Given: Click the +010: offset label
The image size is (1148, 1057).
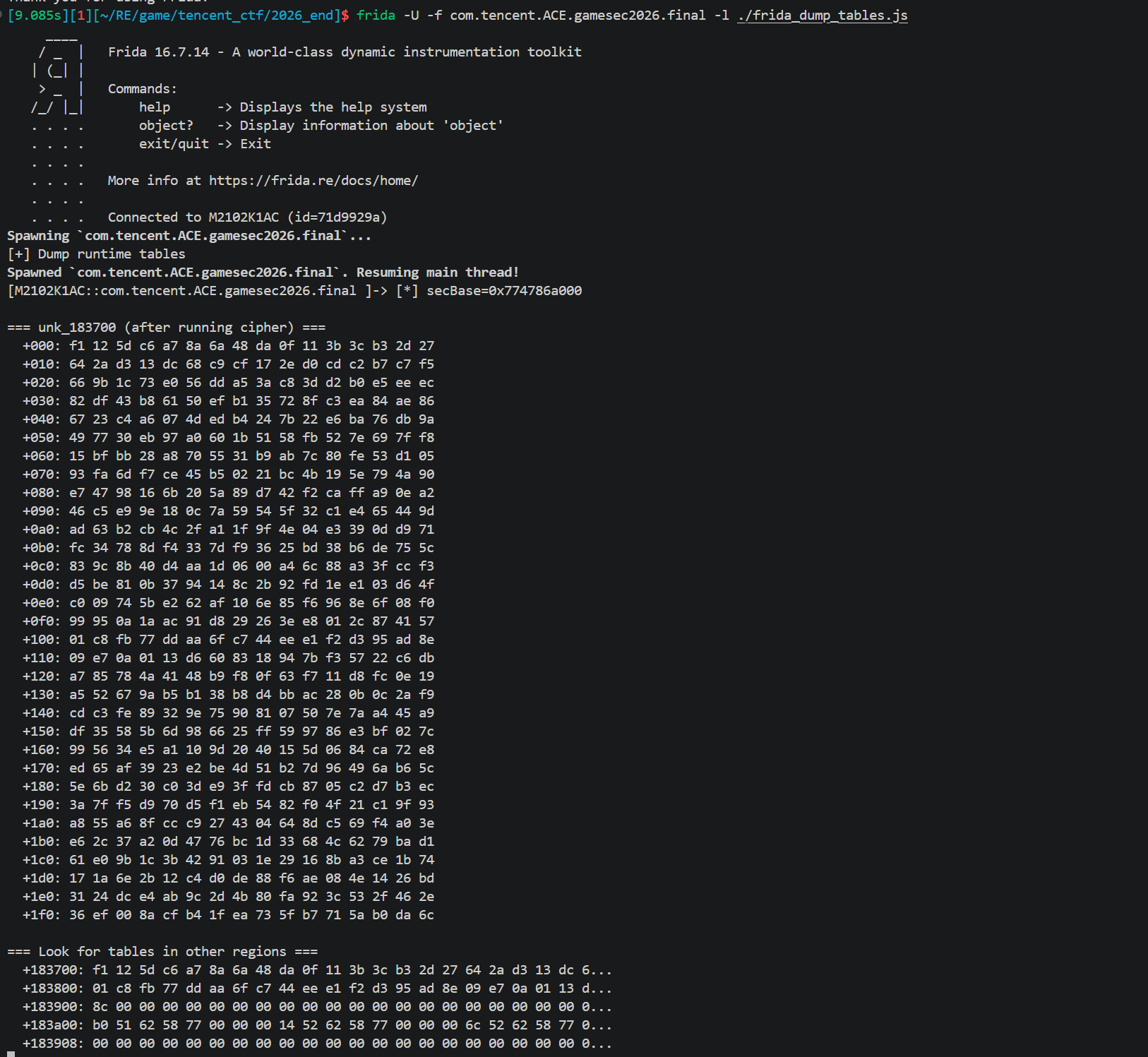Looking at the screenshot, I should point(42,364).
